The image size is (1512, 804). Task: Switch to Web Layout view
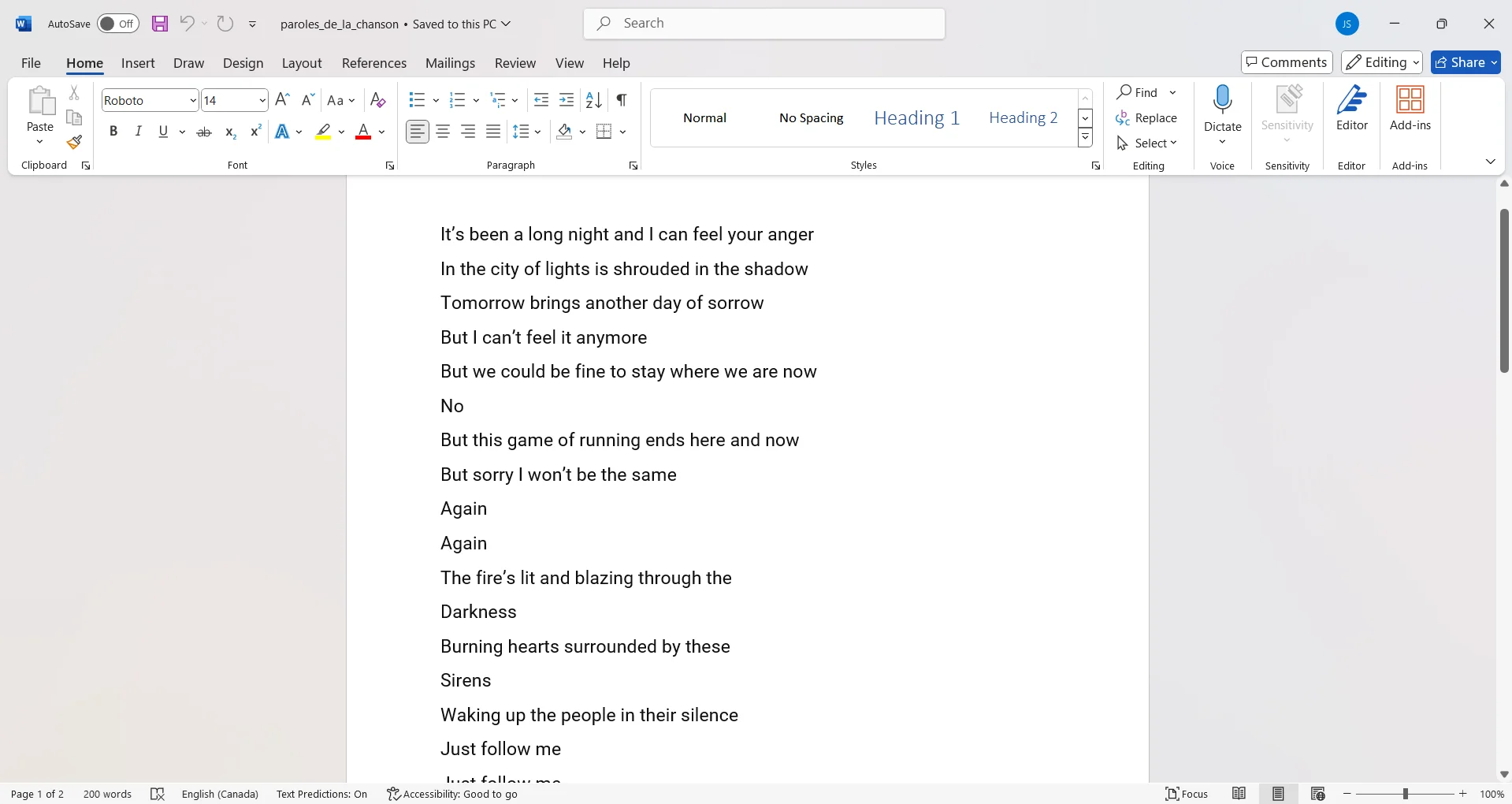[1318, 794]
